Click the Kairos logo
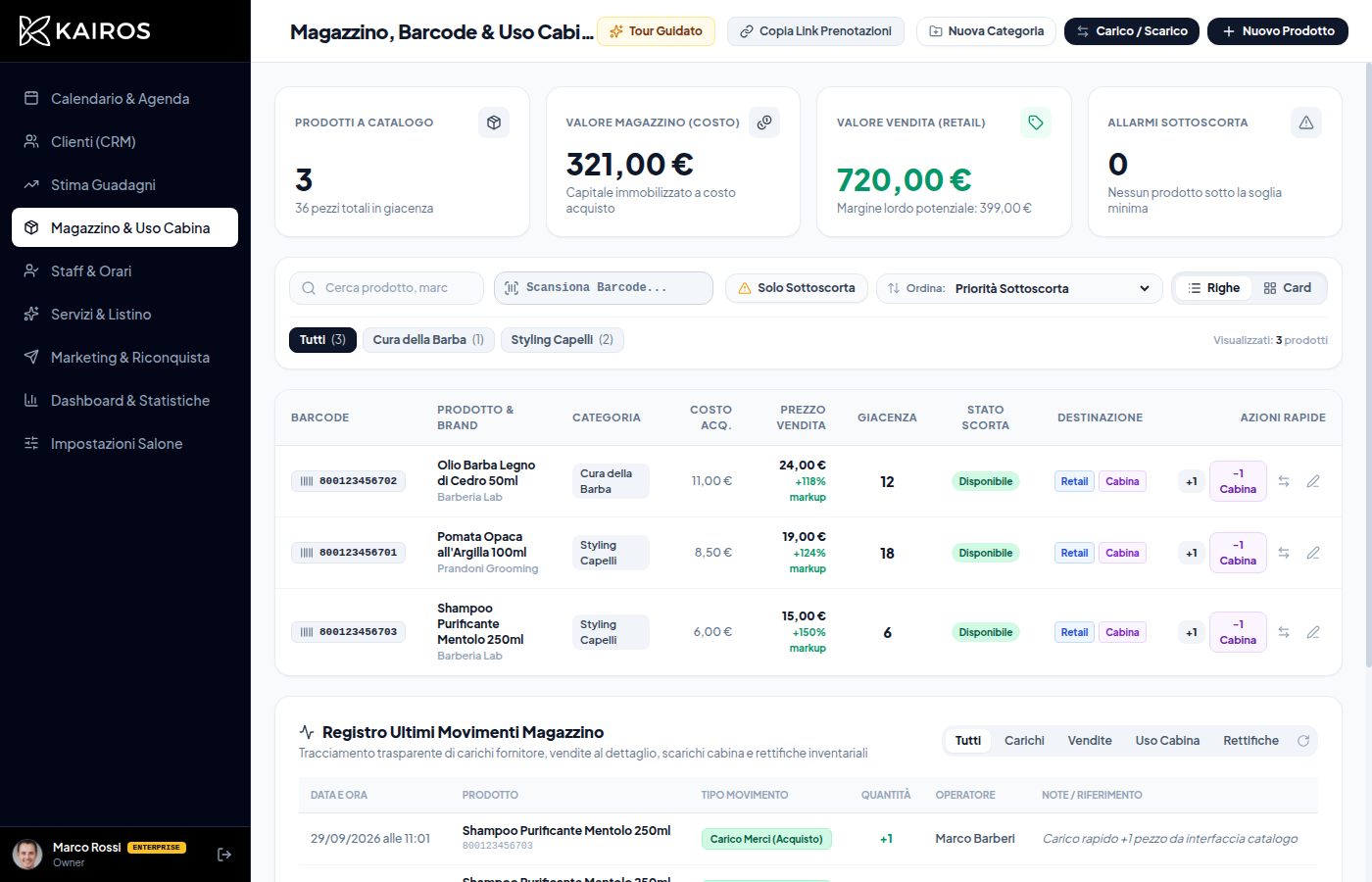 pos(85,30)
